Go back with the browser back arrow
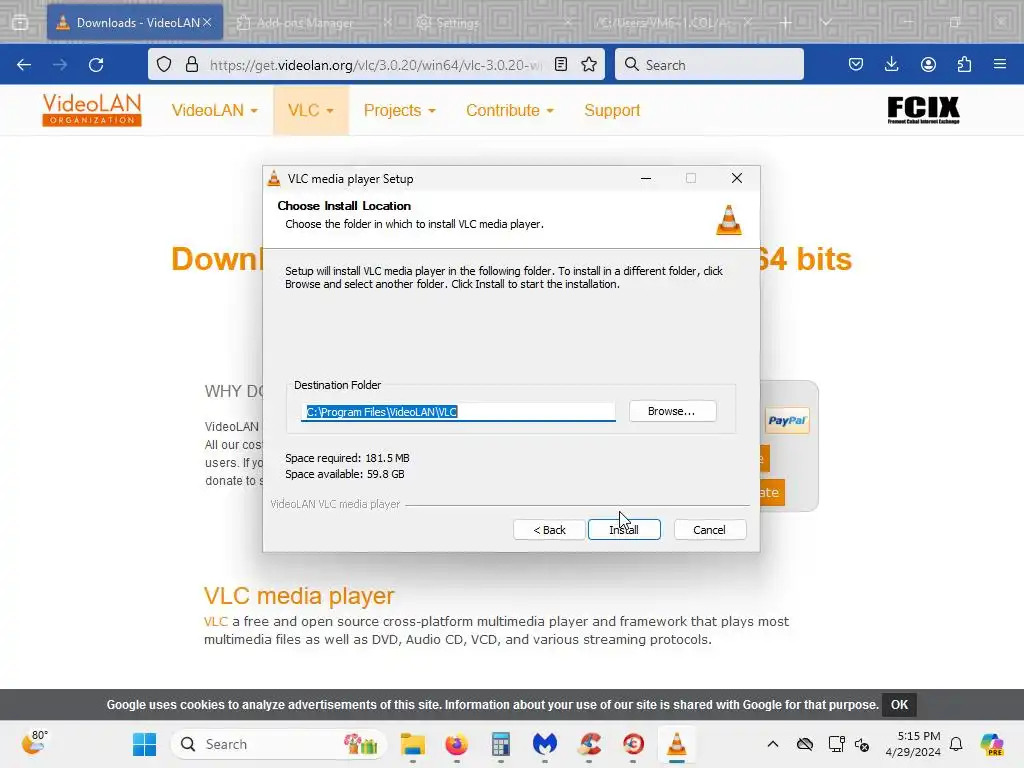 pyautogui.click(x=24, y=65)
